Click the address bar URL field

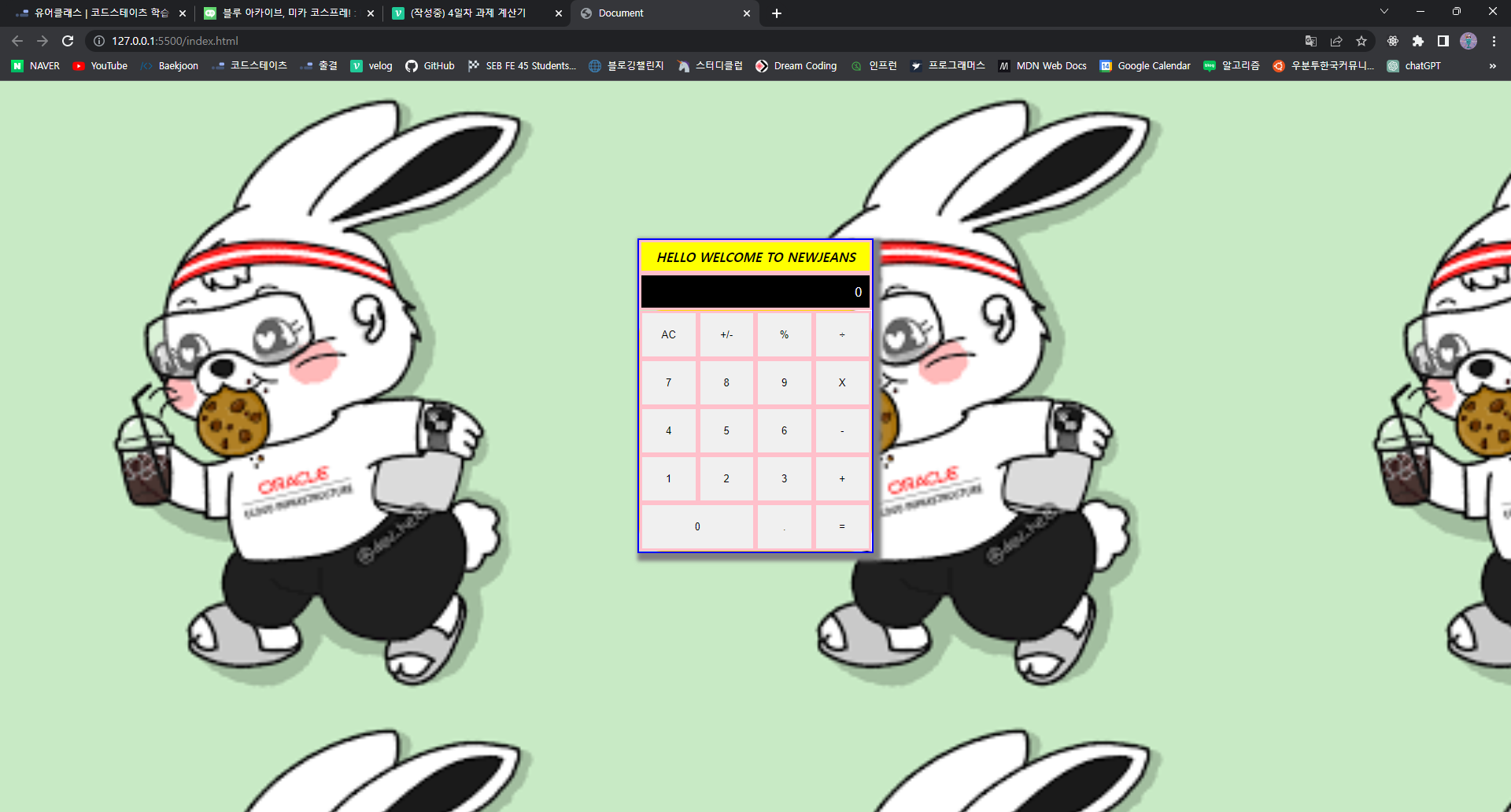(x=693, y=41)
